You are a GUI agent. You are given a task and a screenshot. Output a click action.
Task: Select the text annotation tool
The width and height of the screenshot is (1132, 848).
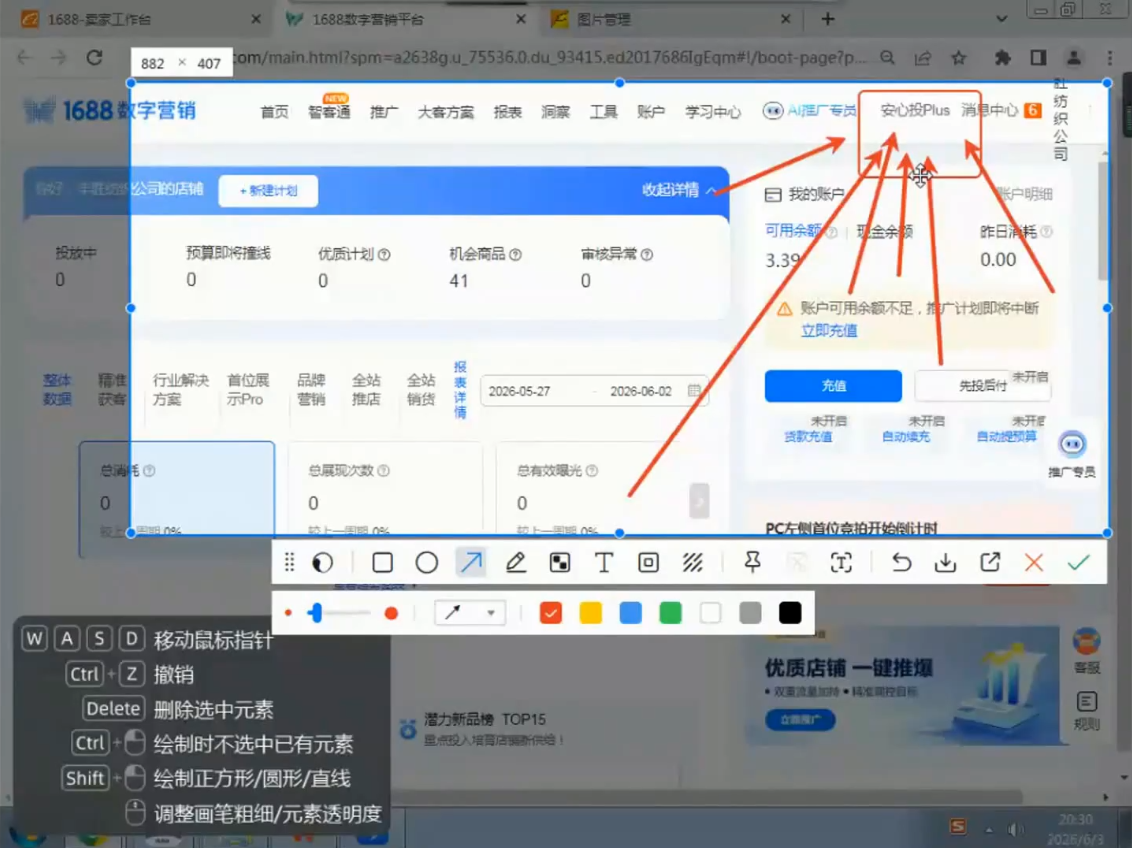click(x=604, y=562)
